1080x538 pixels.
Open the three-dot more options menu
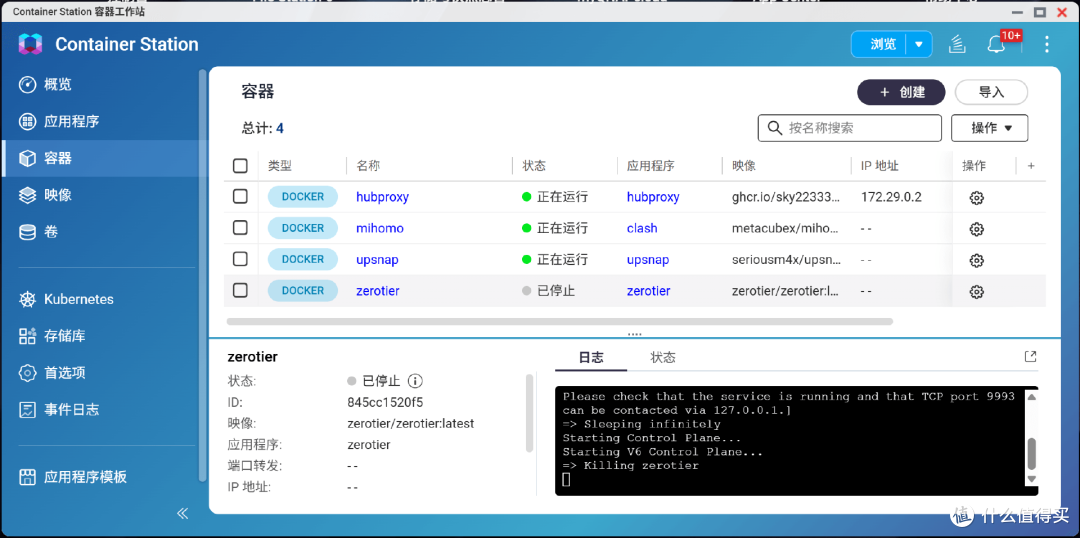click(1046, 45)
